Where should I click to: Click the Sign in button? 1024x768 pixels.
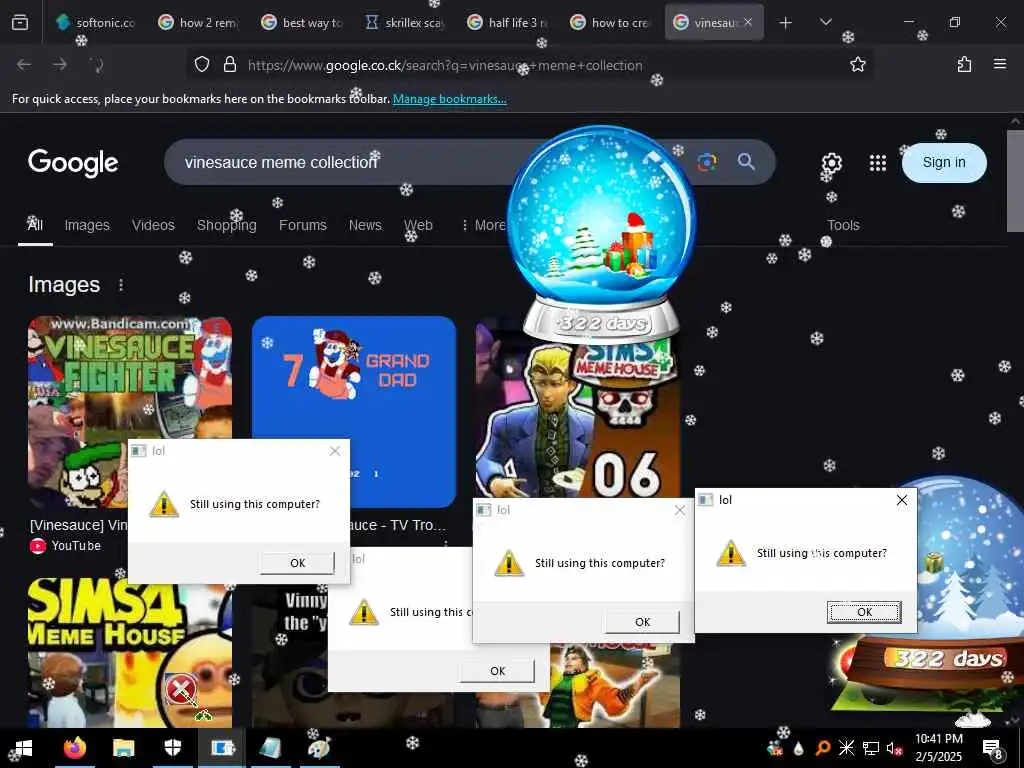(944, 163)
